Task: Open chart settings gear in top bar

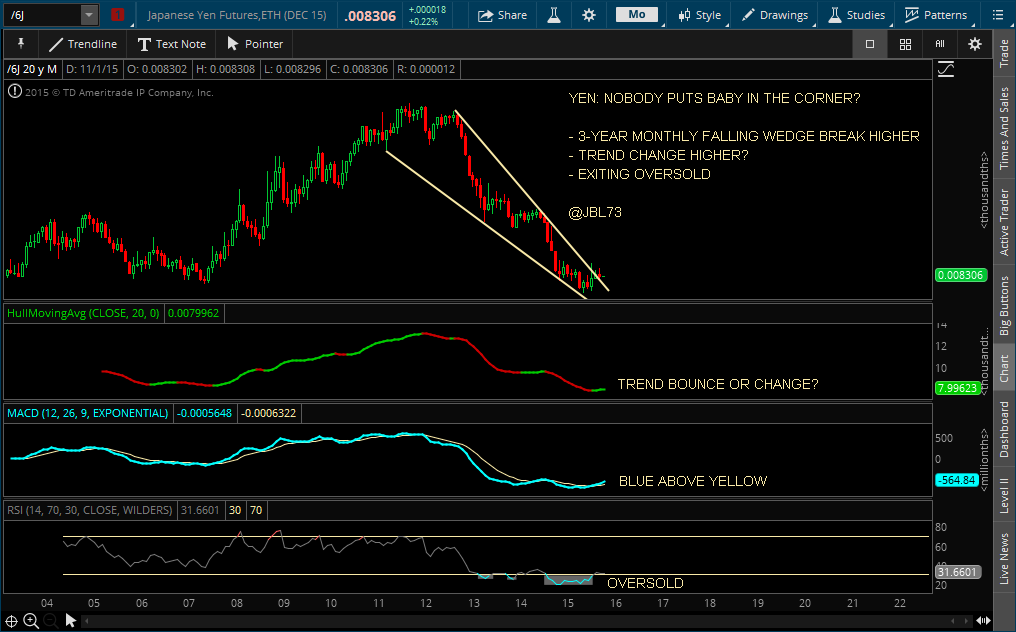Action: click(589, 15)
